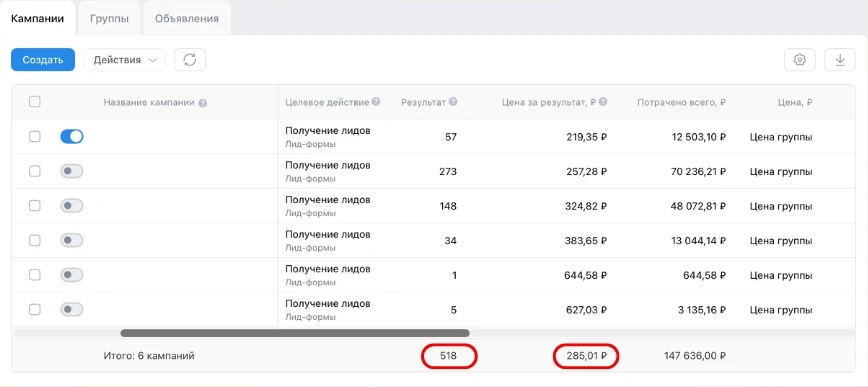This screenshot has width=868, height=387.
Task: Click Получение лидов in the 34-result row
Action: pos(328,234)
